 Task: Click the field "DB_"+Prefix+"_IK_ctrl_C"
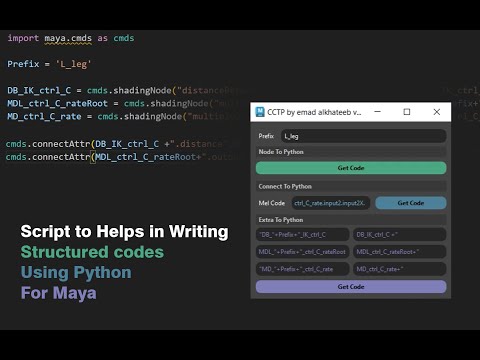302,235
